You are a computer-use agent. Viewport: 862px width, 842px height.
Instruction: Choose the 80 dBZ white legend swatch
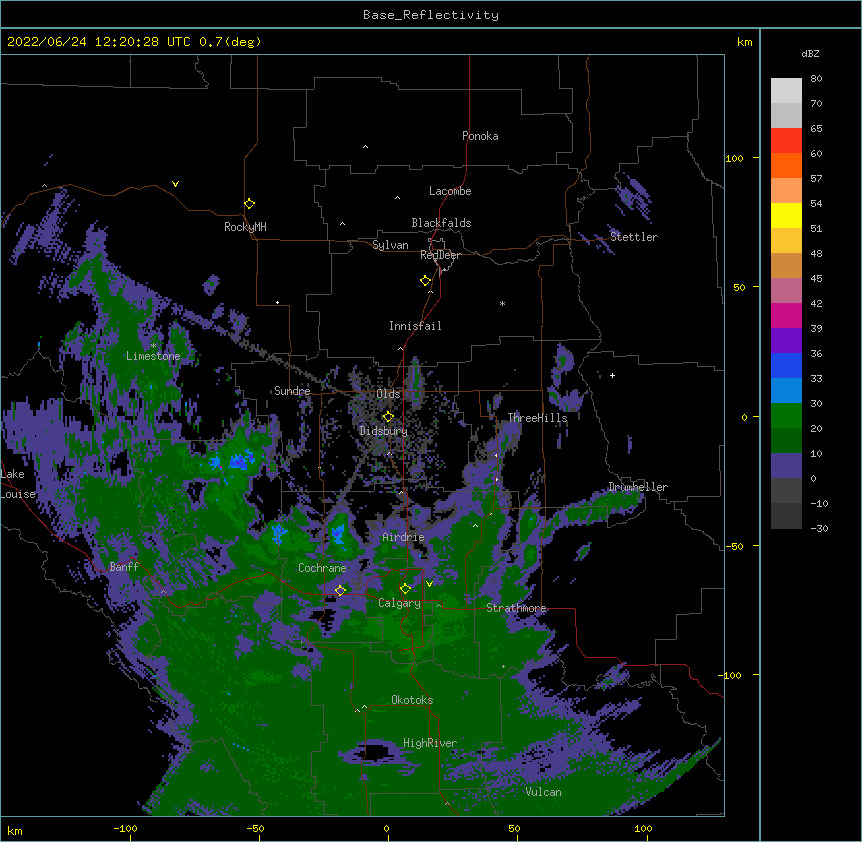coord(786,90)
